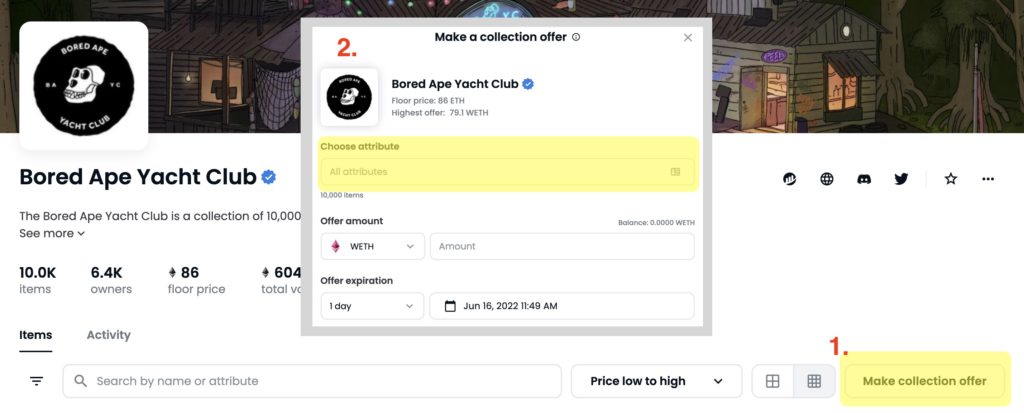The width and height of the screenshot is (1024, 413).
Task: Add collection to watchlist star
Action: click(951, 179)
